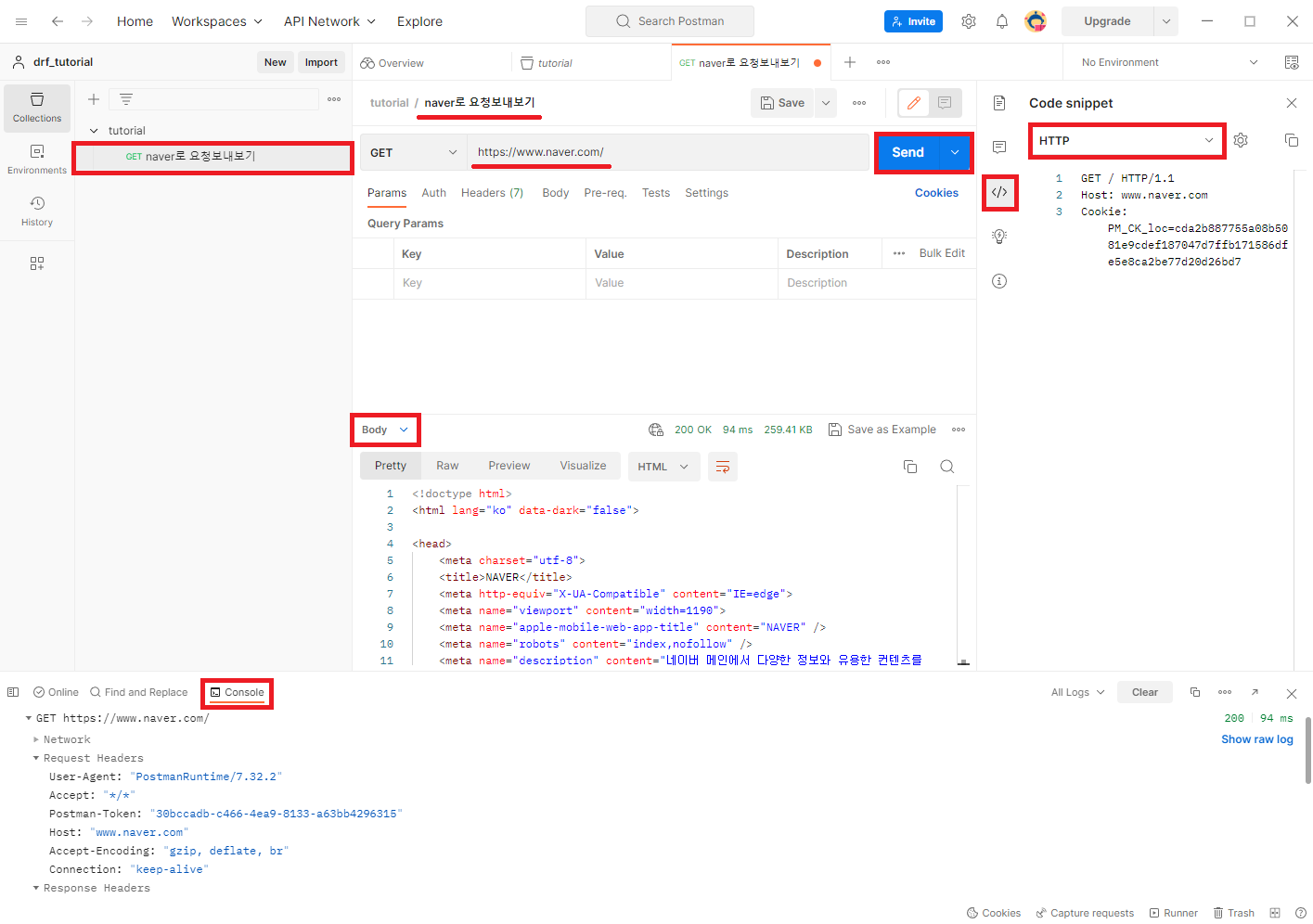Image resolution: width=1313 pixels, height=924 pixels.
Task: Create new collection with plus icon
Action: (x=94, y=99)
